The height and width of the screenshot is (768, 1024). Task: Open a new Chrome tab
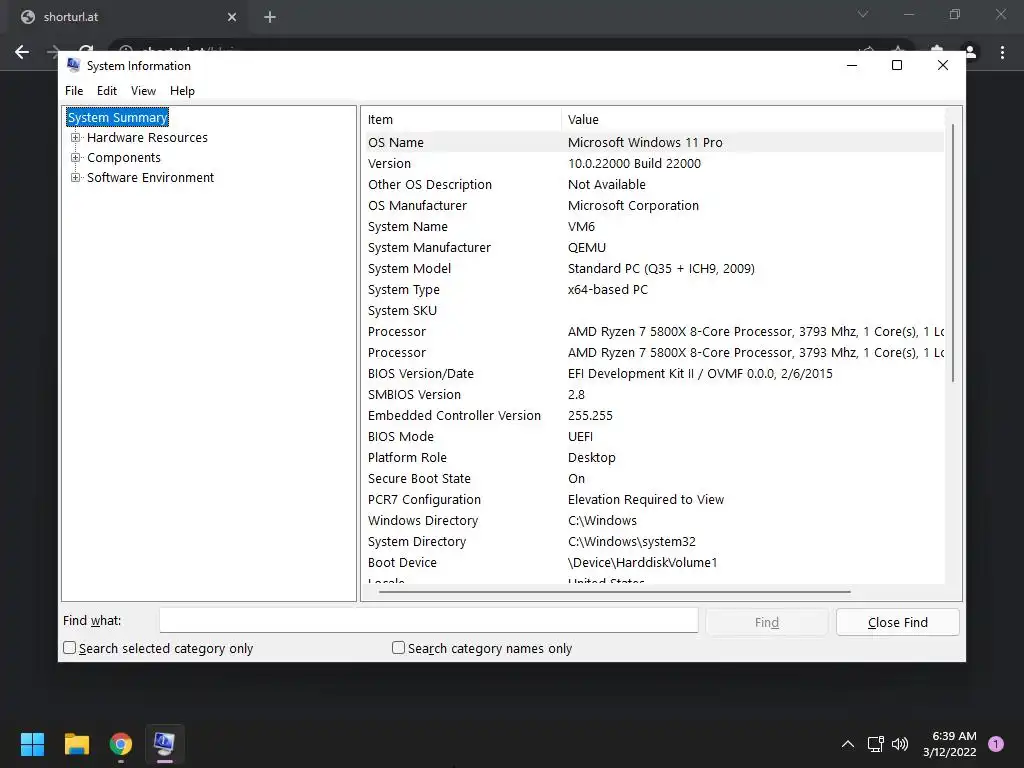[x=270, y=17]
